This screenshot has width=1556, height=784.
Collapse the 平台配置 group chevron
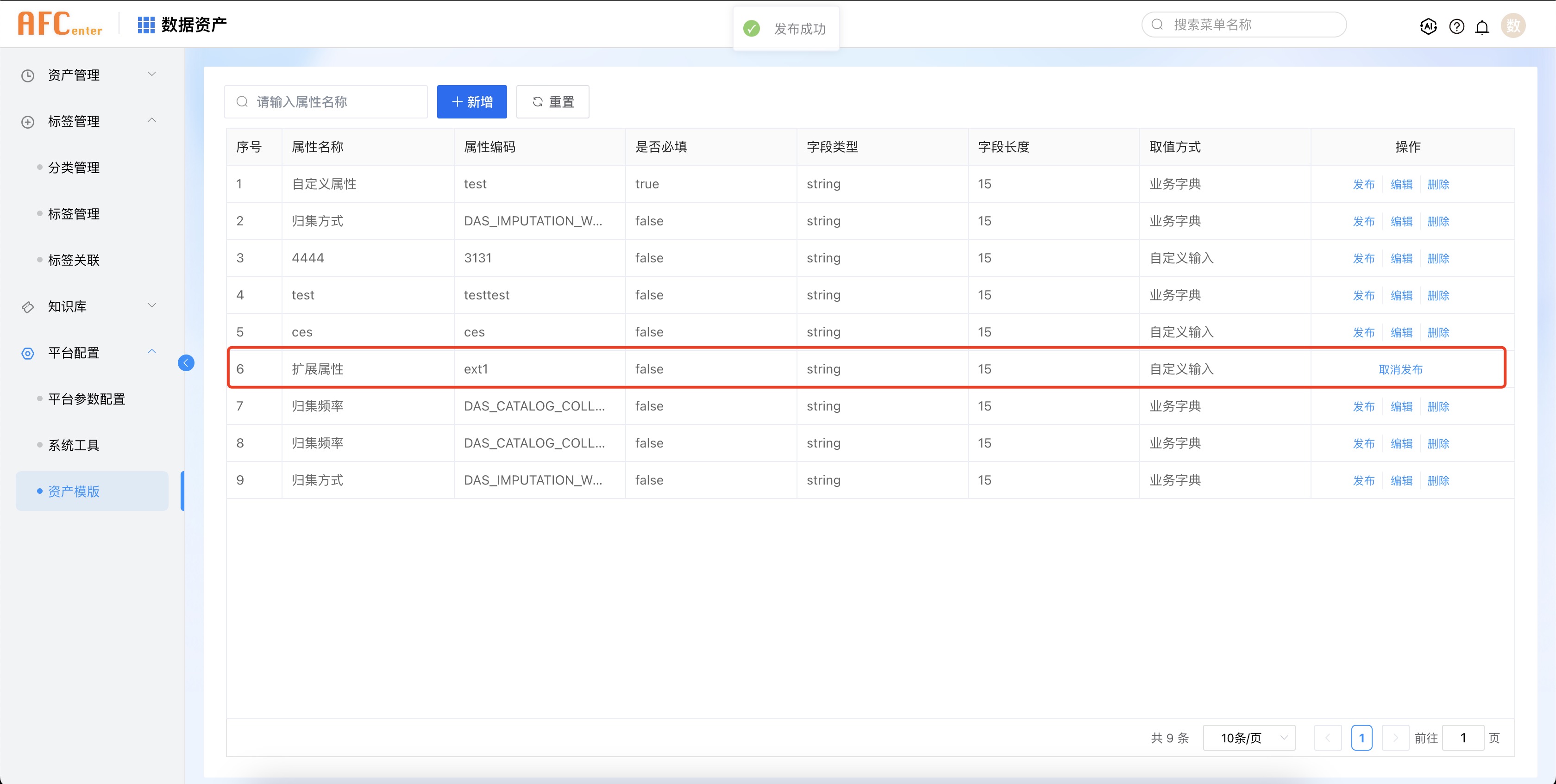click(x=152, y=351)
